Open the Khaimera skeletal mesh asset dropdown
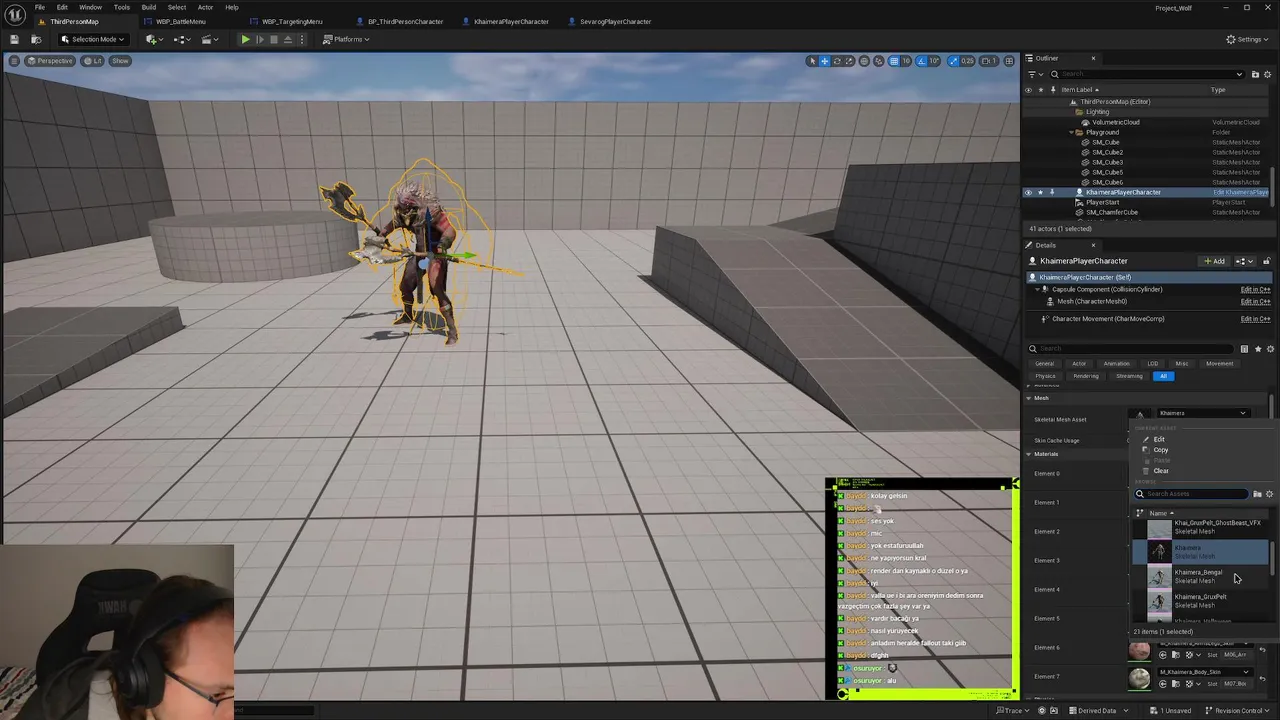This screenshot has width=1280, height=720. point(1203,413)
